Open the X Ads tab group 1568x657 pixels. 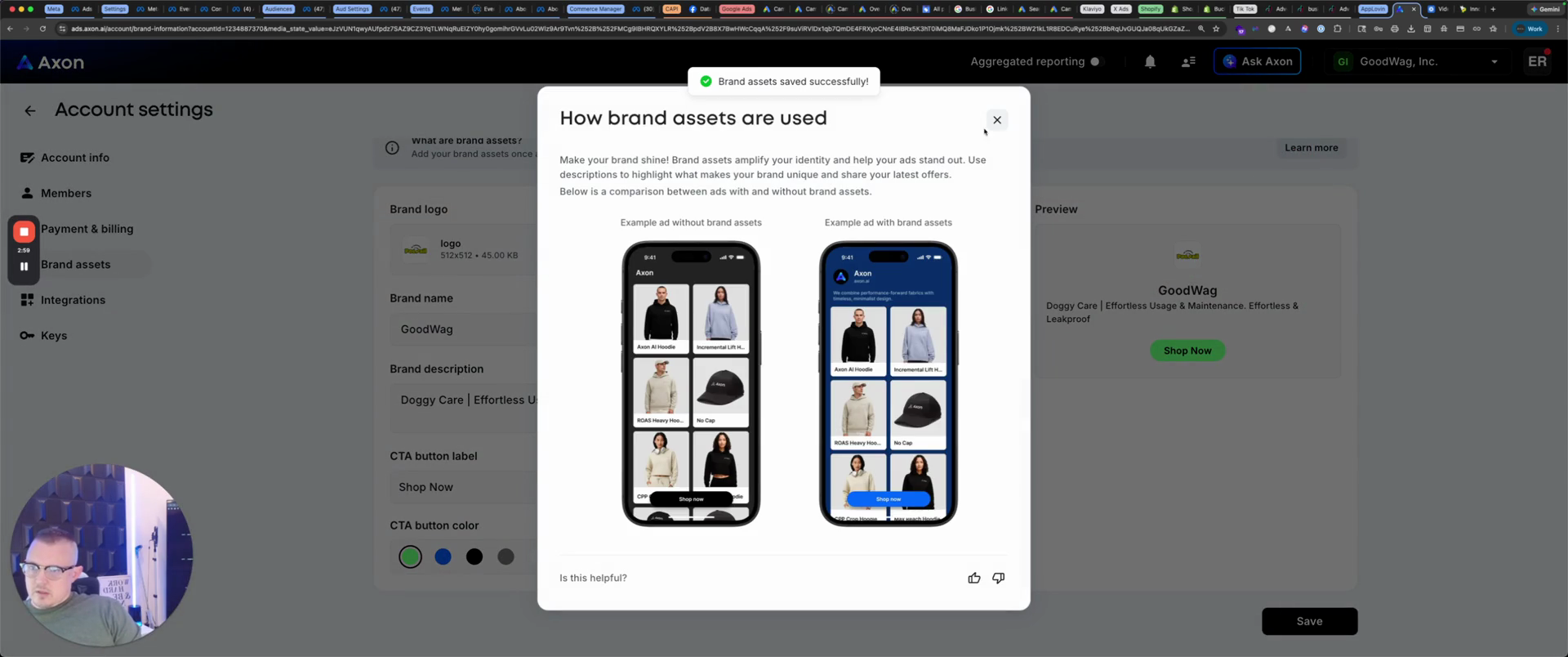(x=1121, y=9)
